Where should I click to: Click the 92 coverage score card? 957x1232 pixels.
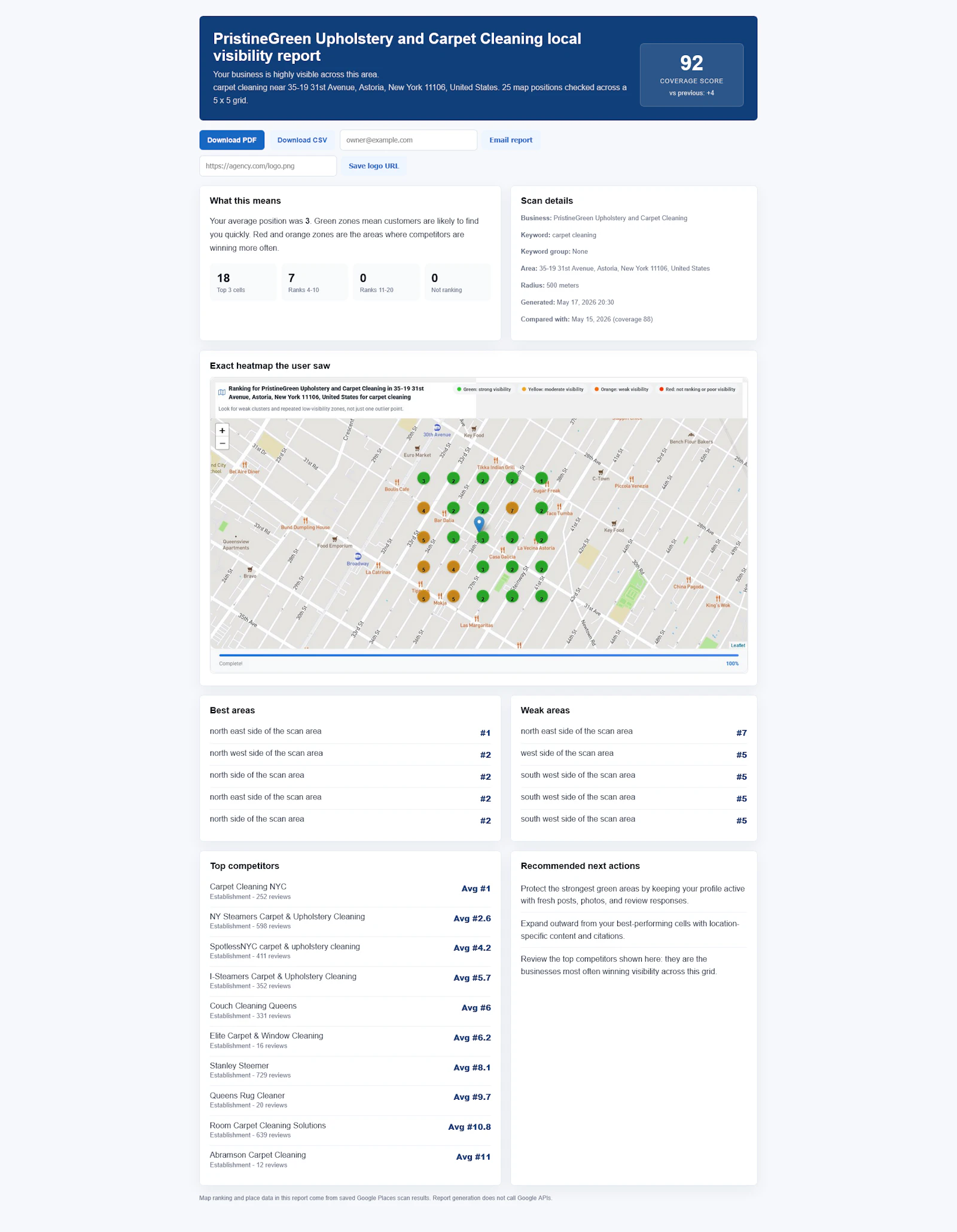pyautogui.click(x=691, y=75)
